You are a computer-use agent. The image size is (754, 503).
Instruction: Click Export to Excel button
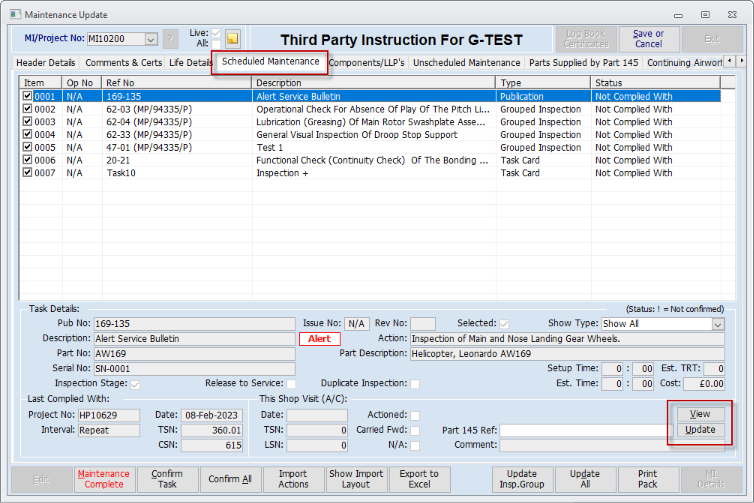(x=419, y=479)
